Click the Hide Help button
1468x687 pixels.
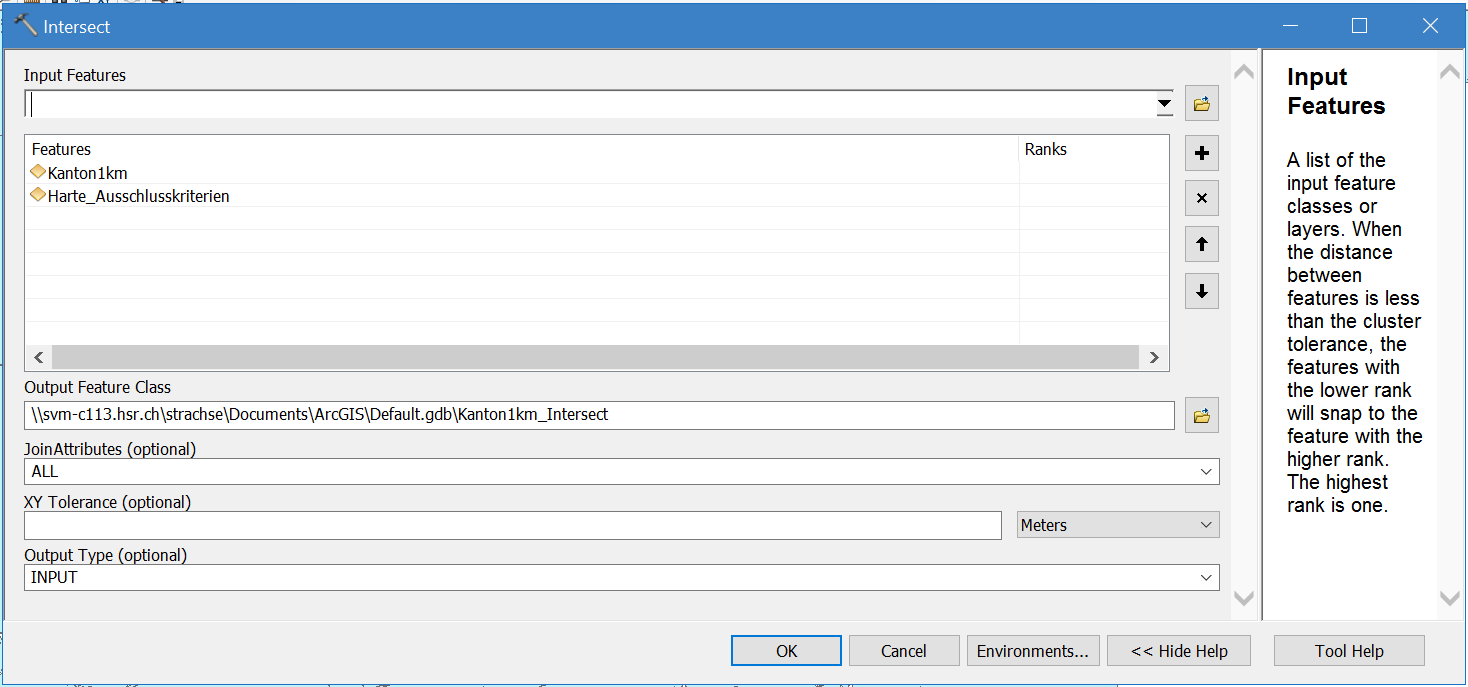click(1179, 651)
